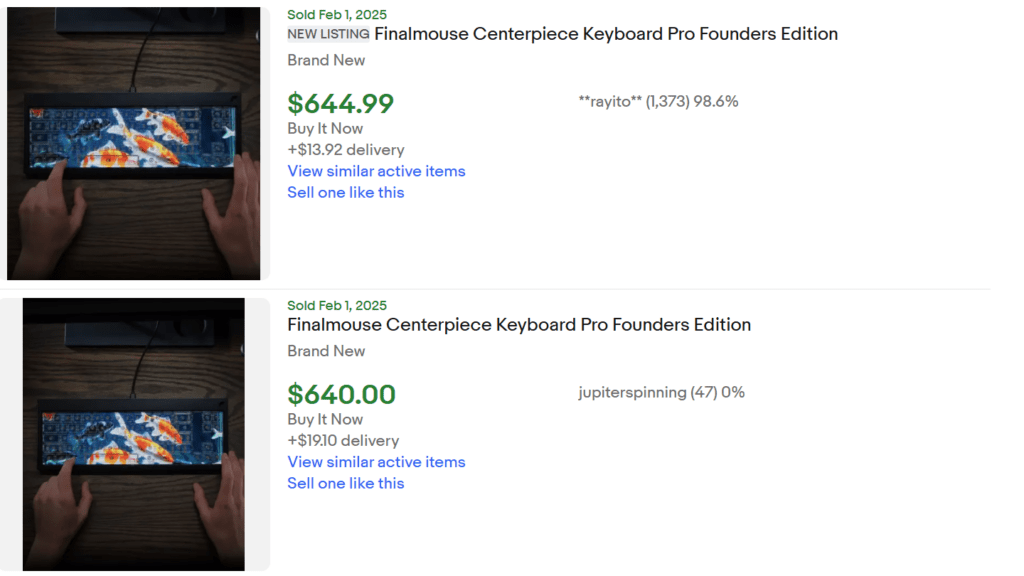Select 'Sell one like this' for the top listing
The width and height of the screenshot is (1024, 576).
[x=345, y=192]
